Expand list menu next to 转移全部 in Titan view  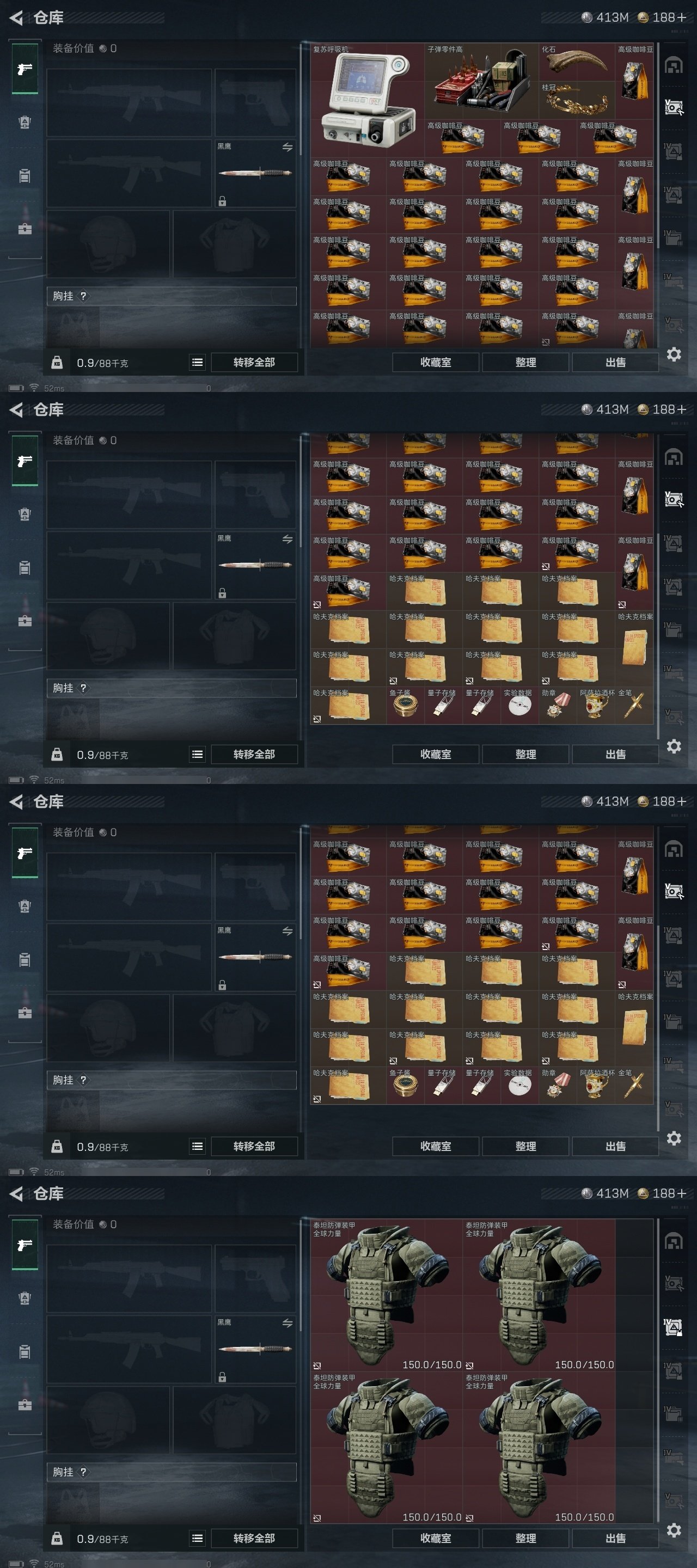point(197,1538)
